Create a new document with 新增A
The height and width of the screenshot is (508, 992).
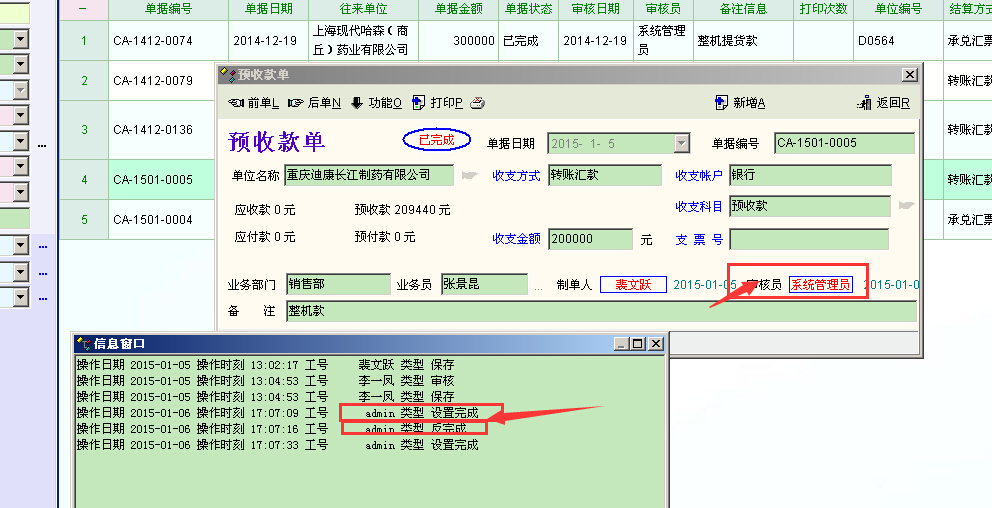coord(741,103)
